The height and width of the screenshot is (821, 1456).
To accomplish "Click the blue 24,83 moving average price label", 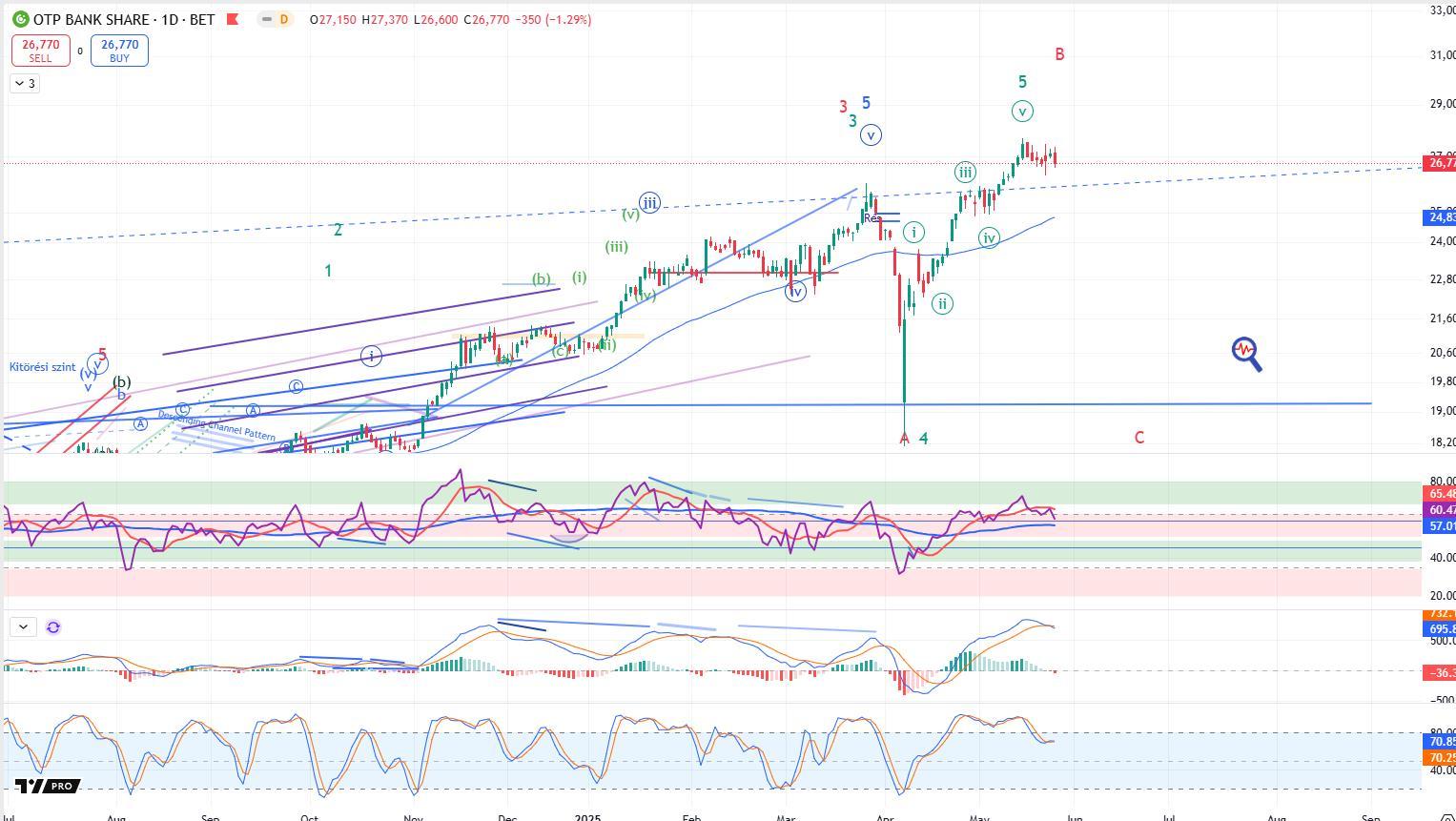I will [x=1439, y=217].
